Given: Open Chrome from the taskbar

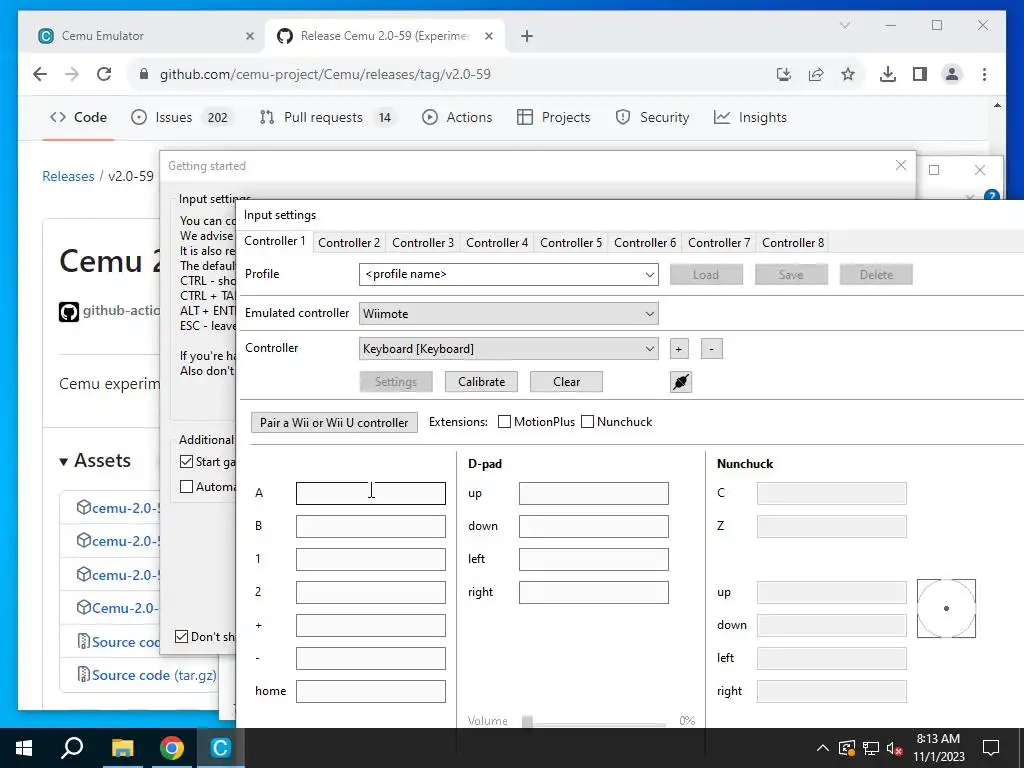Looking at the screenshot, I should pos(171,748).
